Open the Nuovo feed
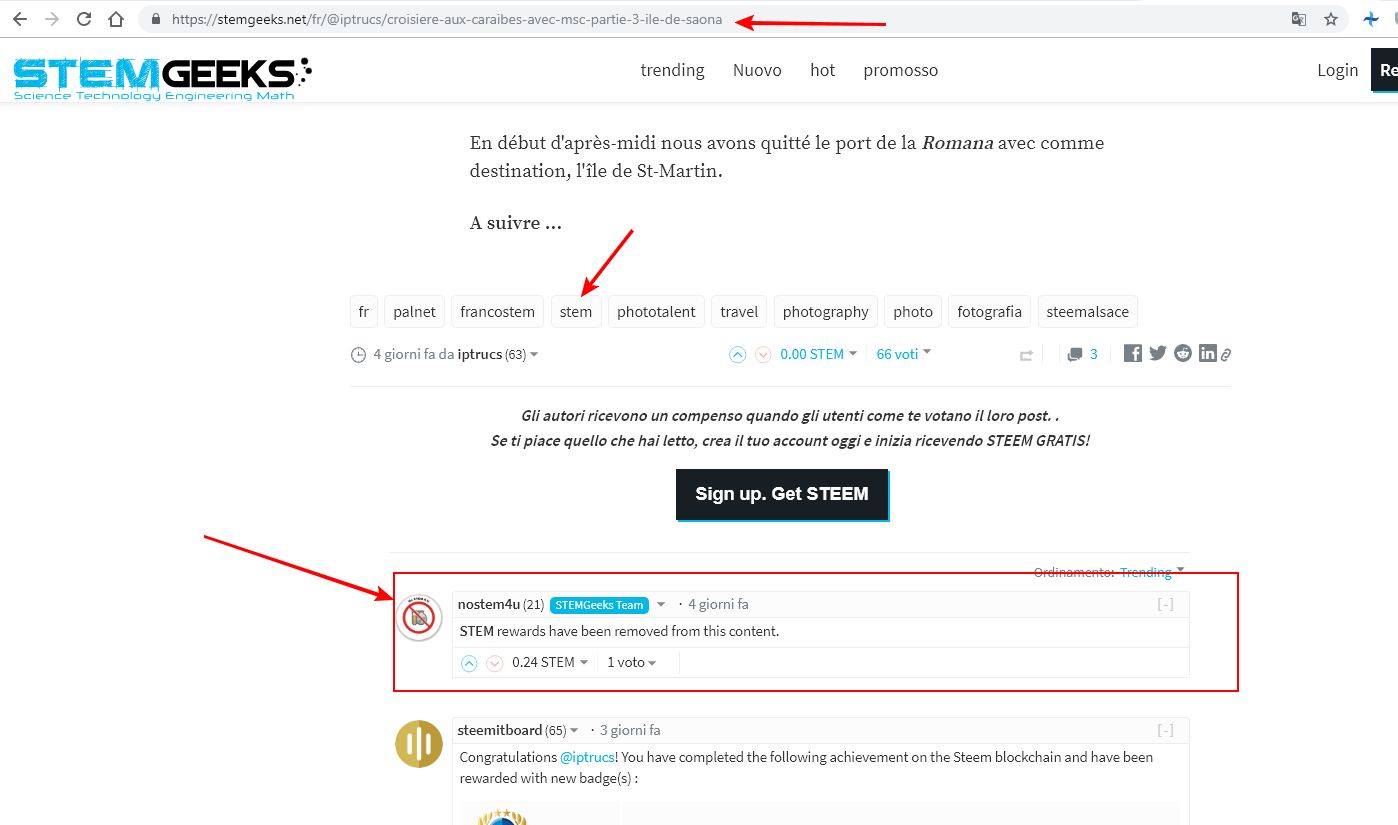The image size is (1398, 825). tap(757, 70)
